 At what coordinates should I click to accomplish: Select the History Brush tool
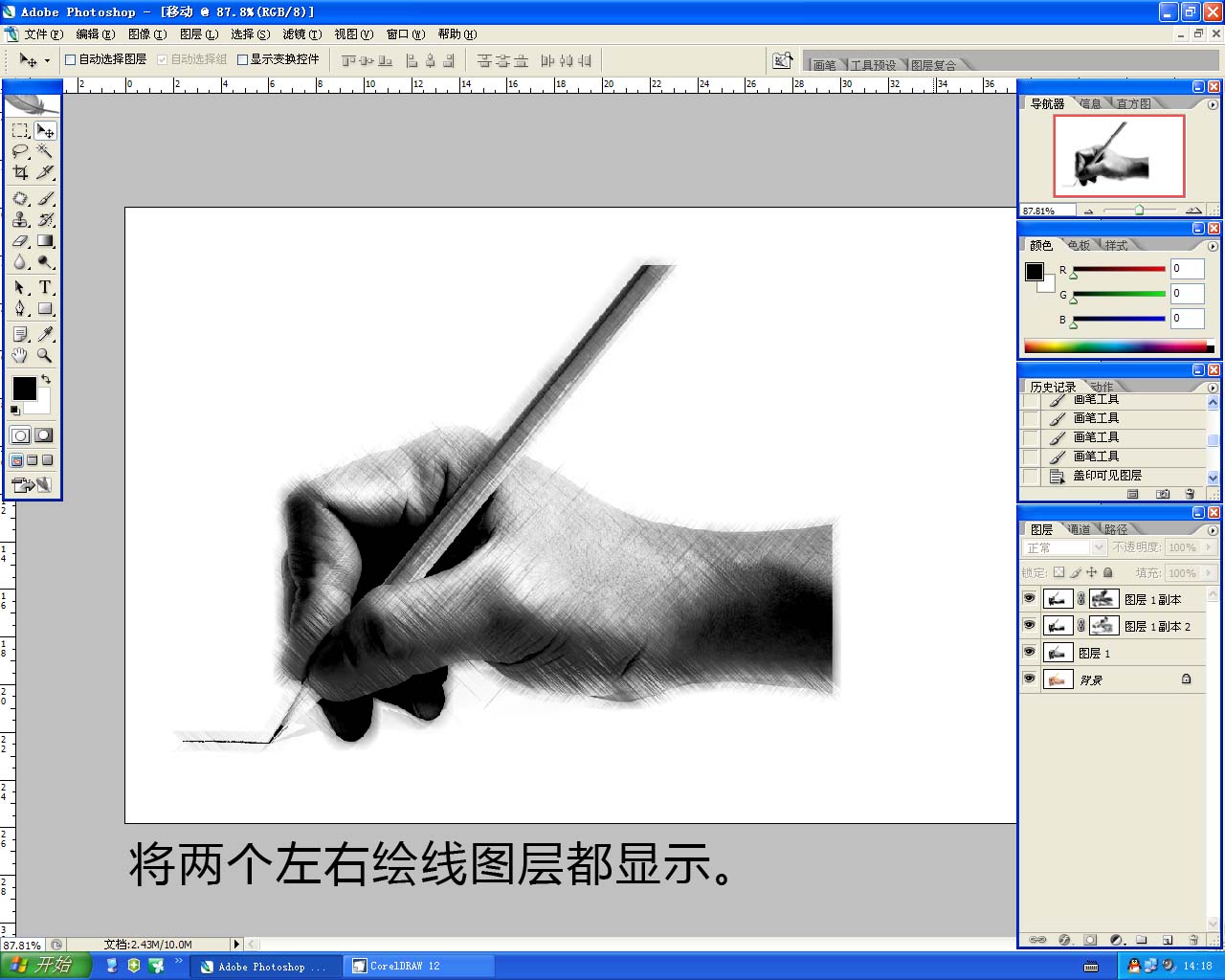pos(45,220)
